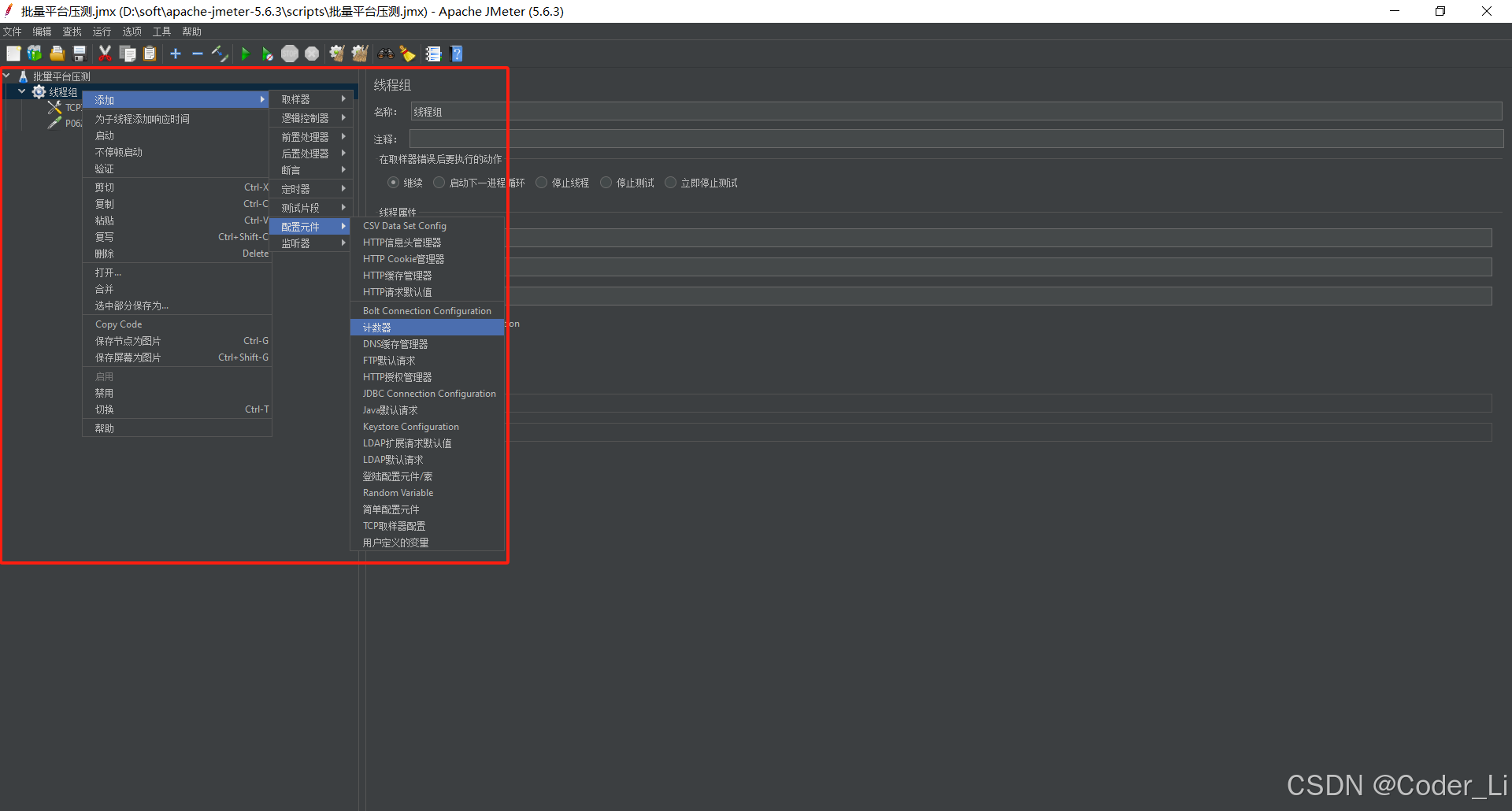The height and width of the screenshot is (811, 1512).
Task: Click the thread group gear icon
Action: pos(39,92)
